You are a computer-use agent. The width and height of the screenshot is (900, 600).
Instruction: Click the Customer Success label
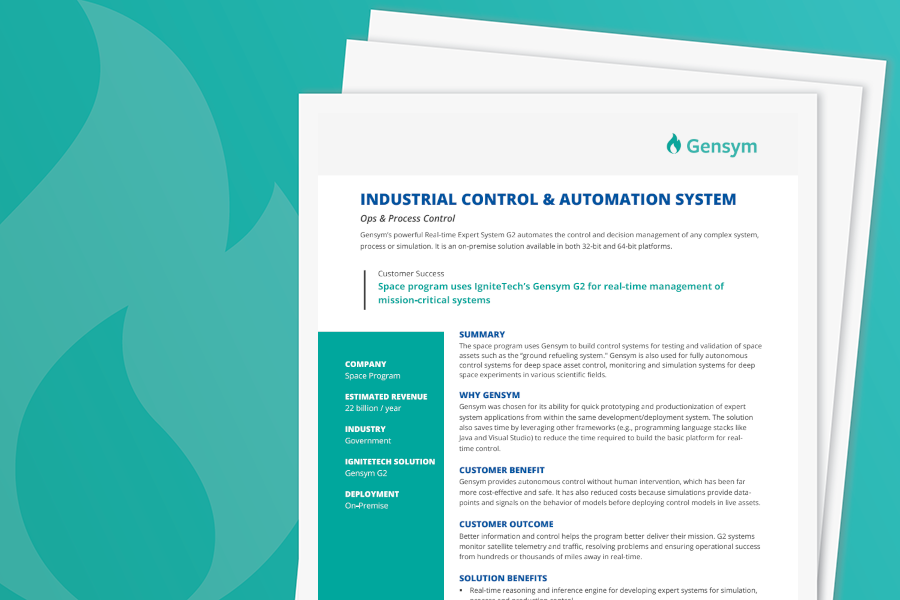tap(410, 273)
